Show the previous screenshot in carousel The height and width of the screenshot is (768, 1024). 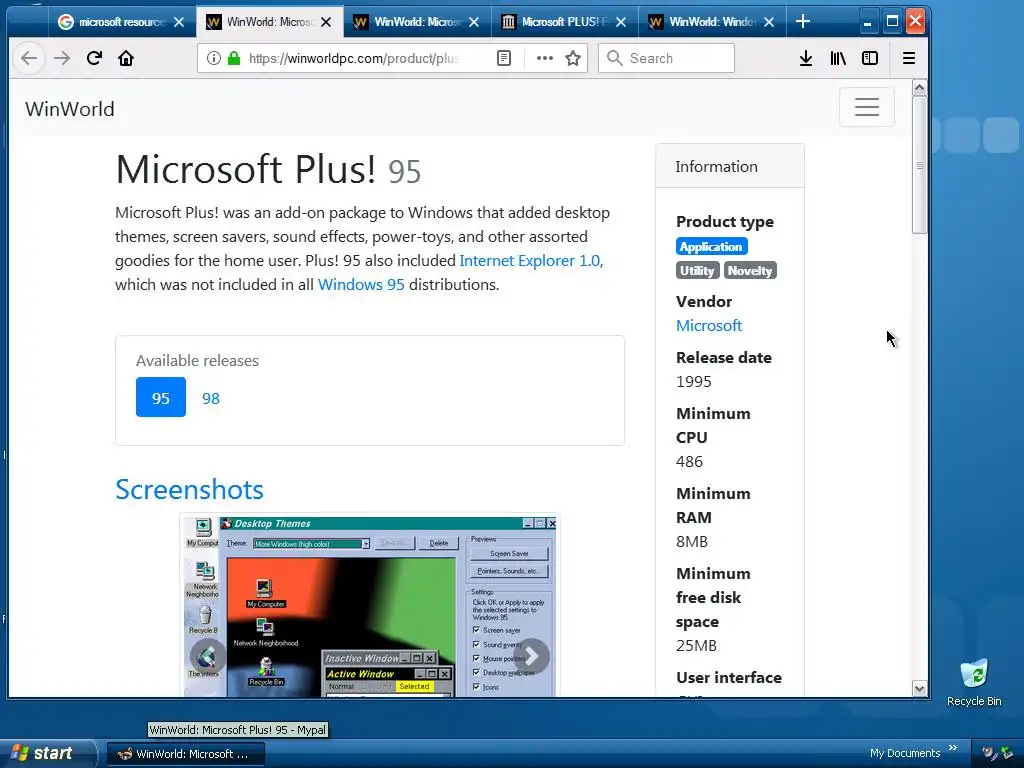tap(207, 656)
